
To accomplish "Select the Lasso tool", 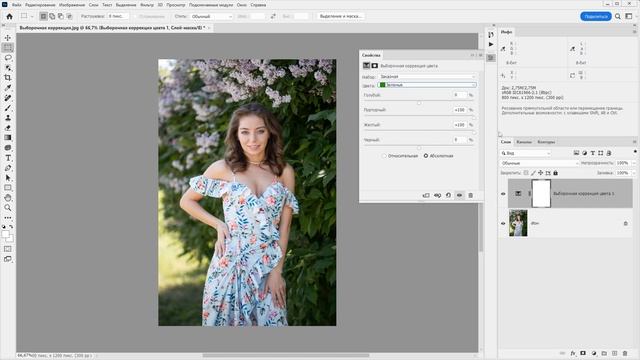I will 8,58.
